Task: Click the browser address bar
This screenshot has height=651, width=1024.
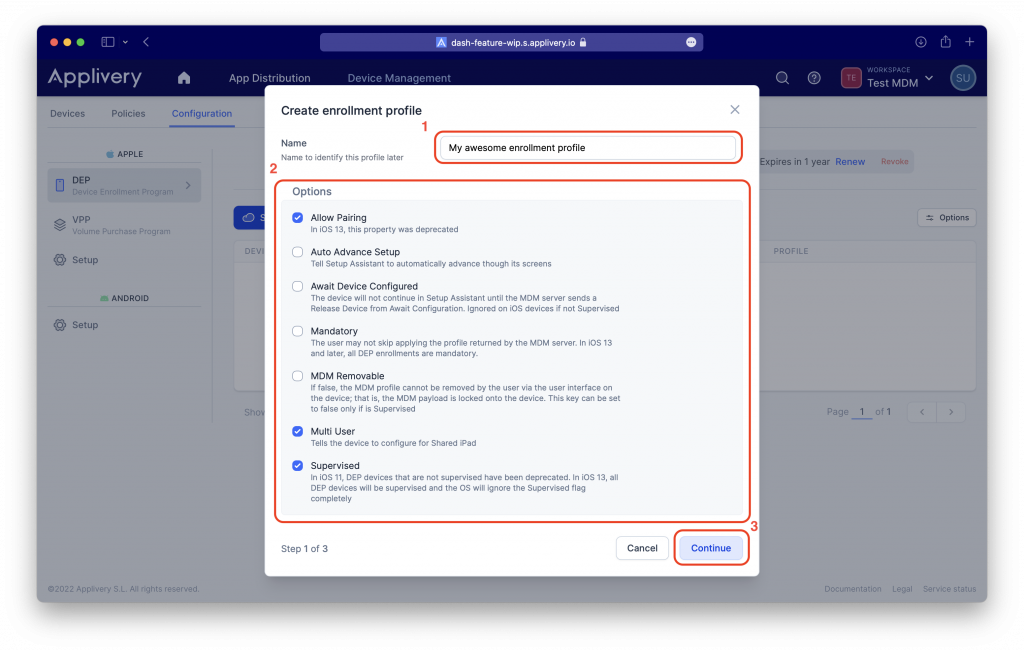Action: coord(511,42)
